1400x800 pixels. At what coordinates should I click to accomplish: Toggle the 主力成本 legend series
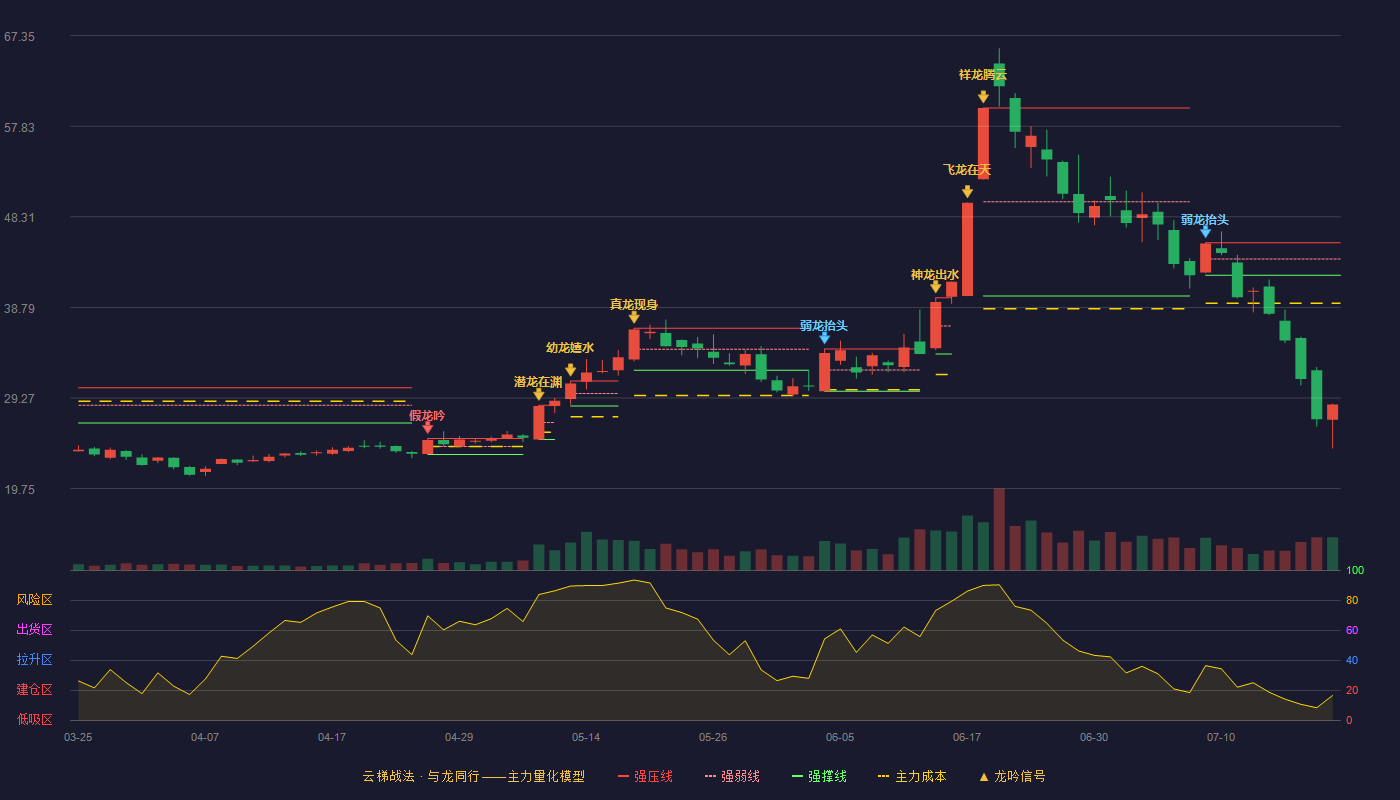912,776
